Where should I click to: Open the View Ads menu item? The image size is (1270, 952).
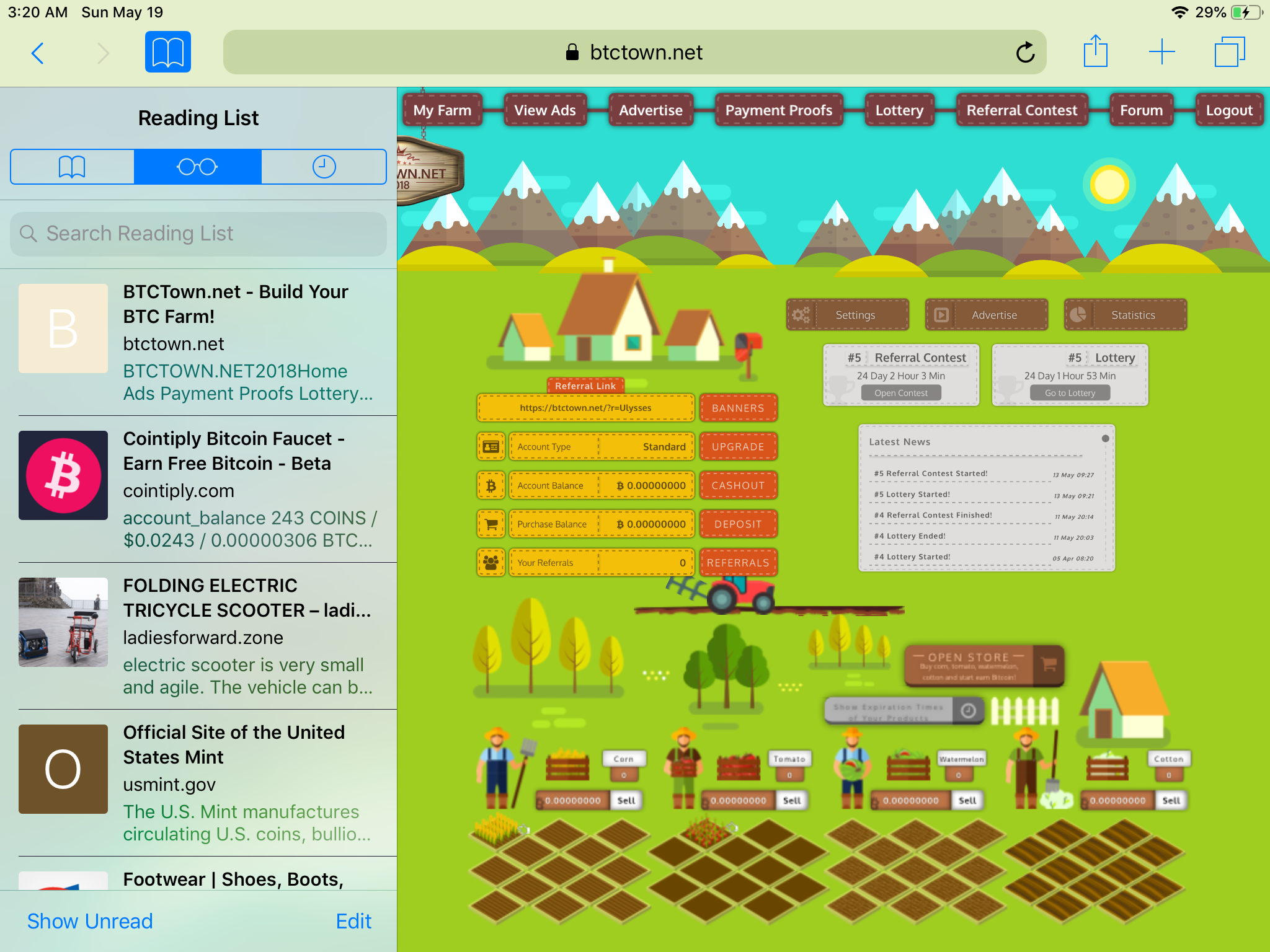[x=545, y=110]
